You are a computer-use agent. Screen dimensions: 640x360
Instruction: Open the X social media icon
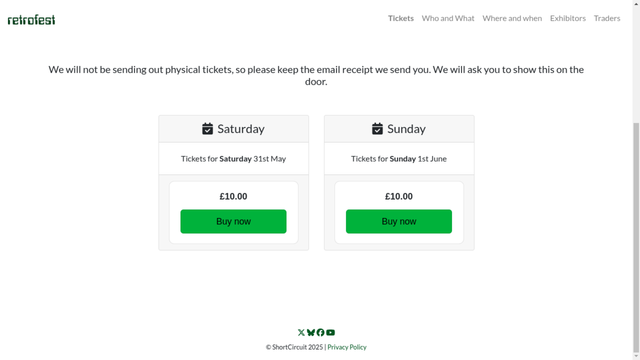coord(301,333)
